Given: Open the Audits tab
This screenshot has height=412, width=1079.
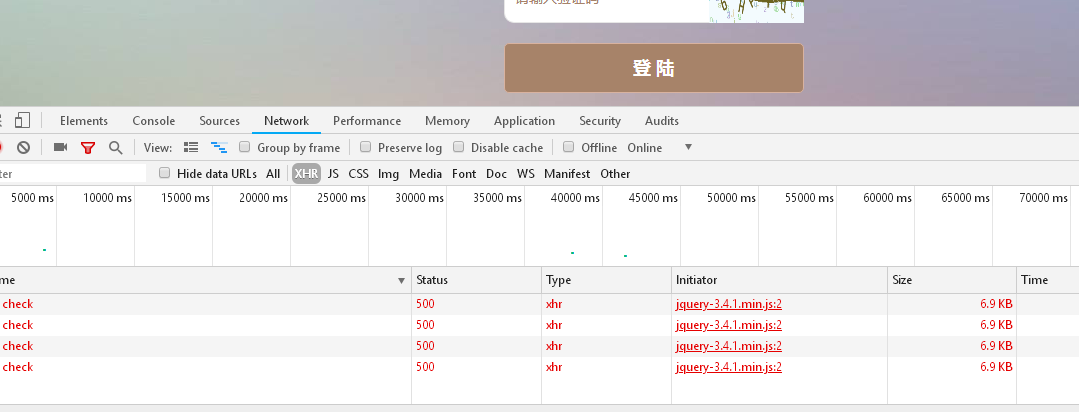Looking at the screenshot, I should pyautogui.click(x=662, y=121).
